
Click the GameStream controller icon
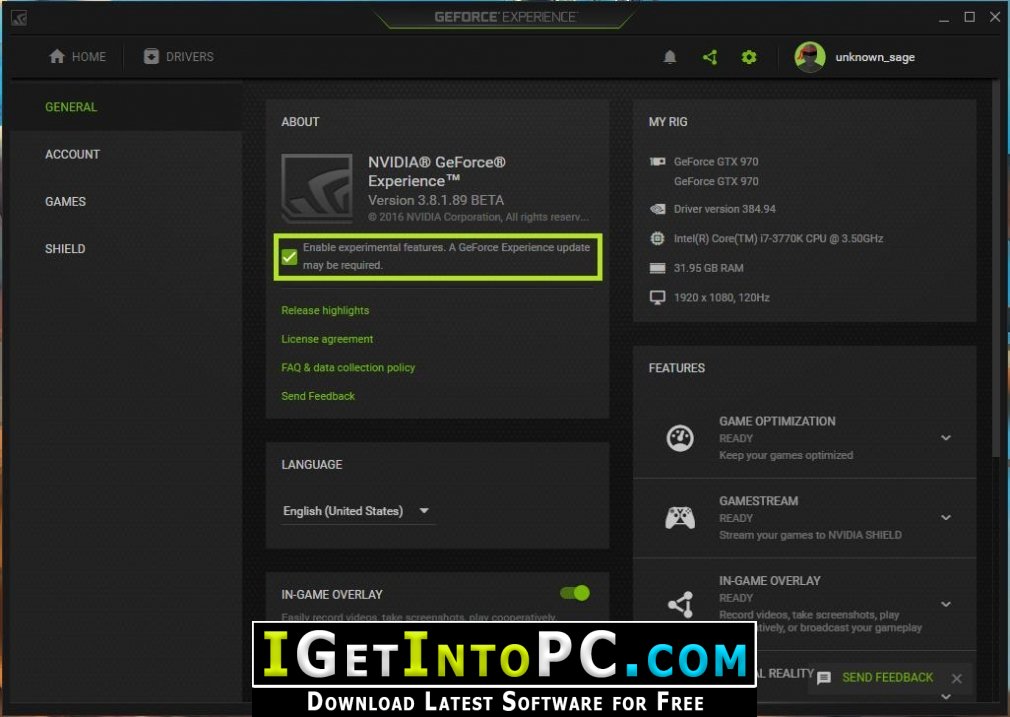click(680, 517)
